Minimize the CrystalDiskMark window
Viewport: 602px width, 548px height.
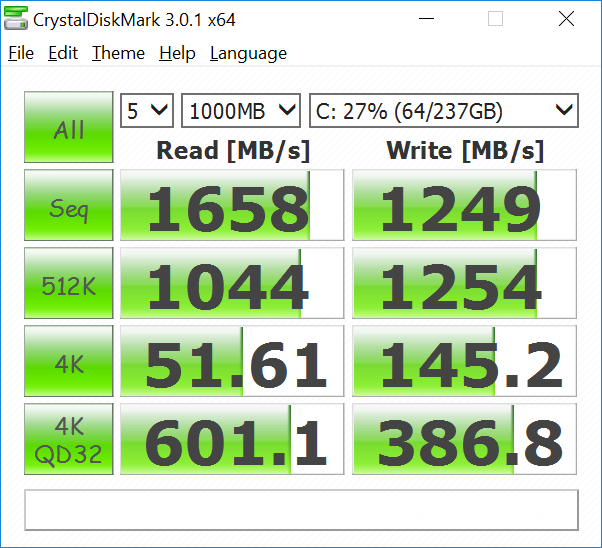(426, 18)
